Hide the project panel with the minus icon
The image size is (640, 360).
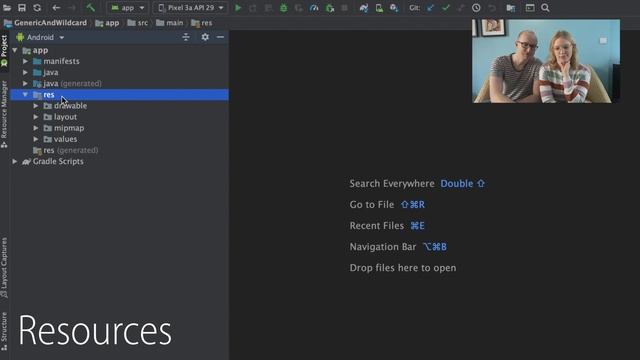[x=220, y=37]
